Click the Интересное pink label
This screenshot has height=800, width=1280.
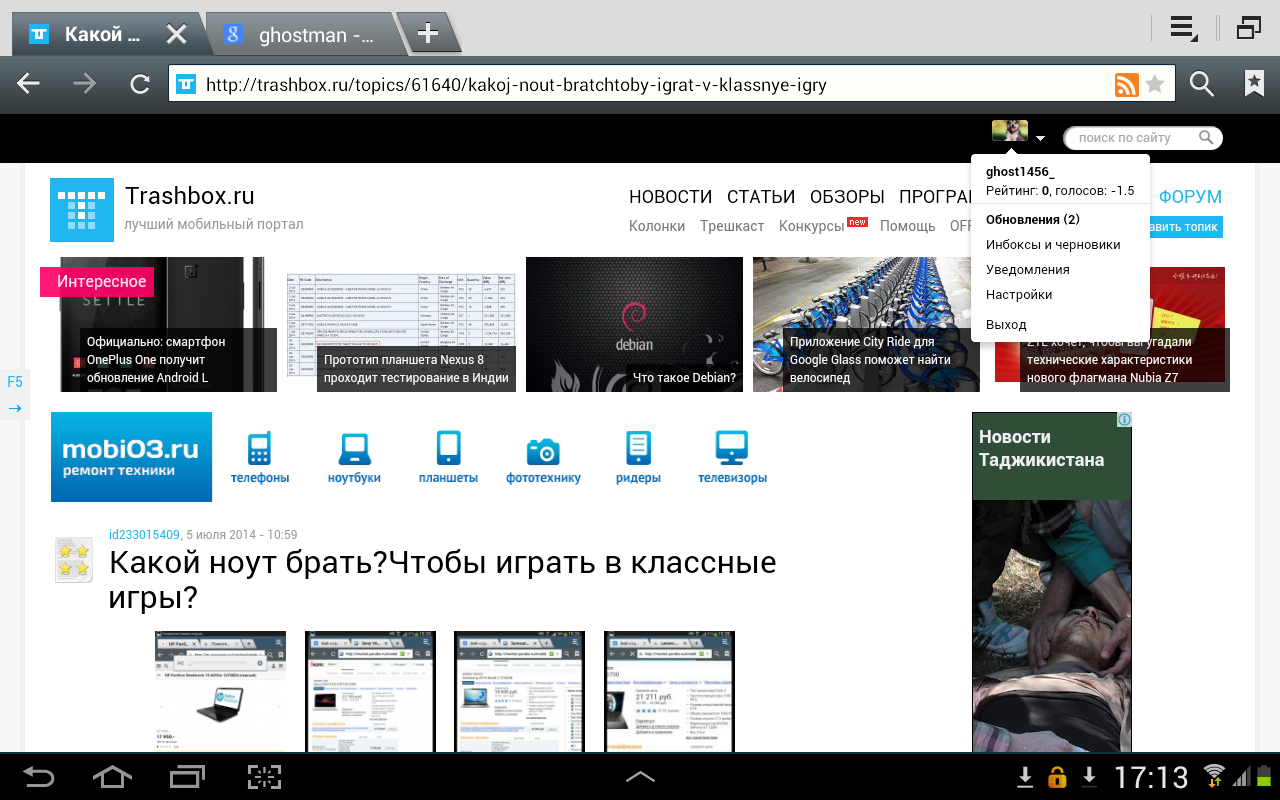[97, 282]
